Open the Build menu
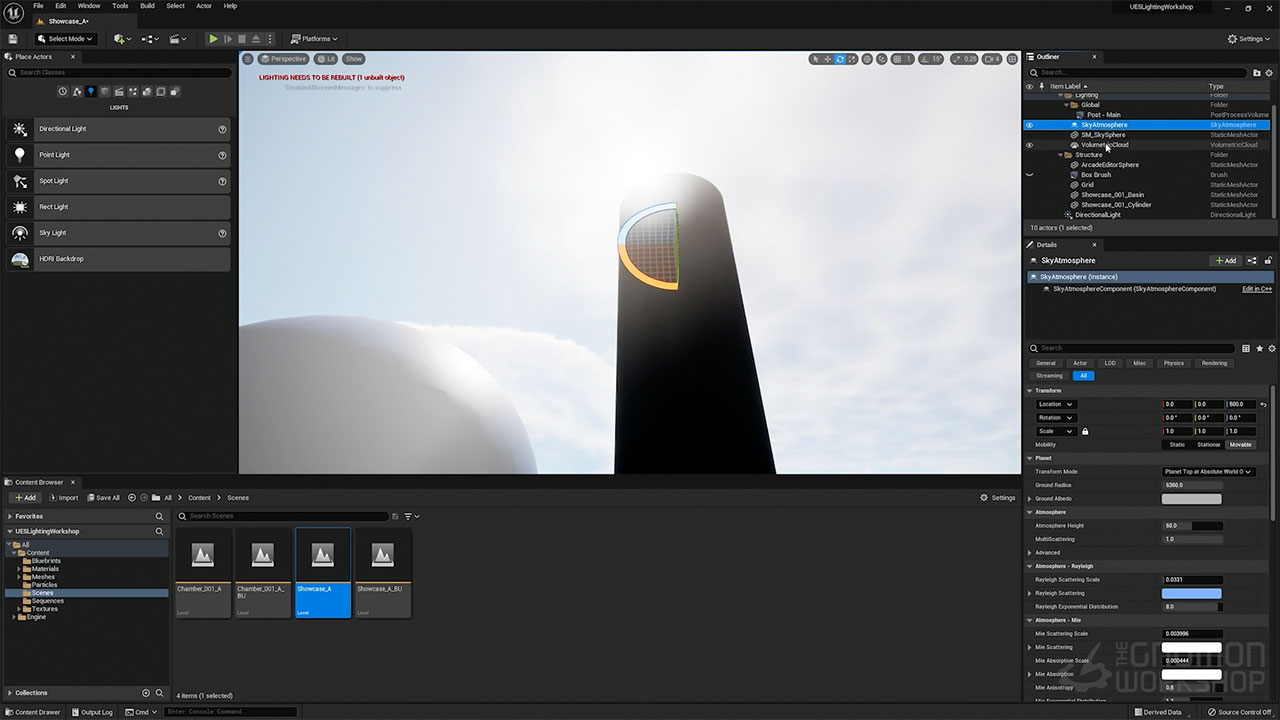 point(147,6)
